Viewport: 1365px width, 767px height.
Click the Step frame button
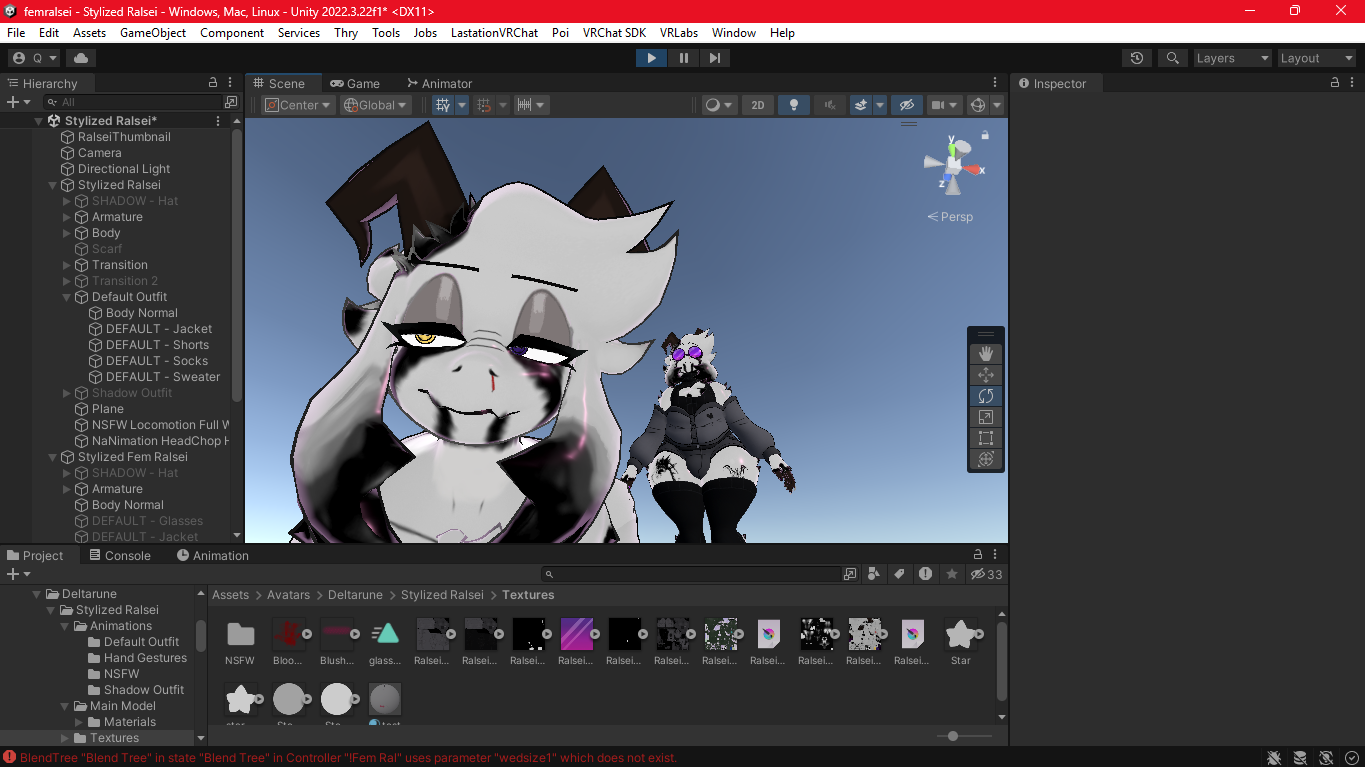click(714, 58)
